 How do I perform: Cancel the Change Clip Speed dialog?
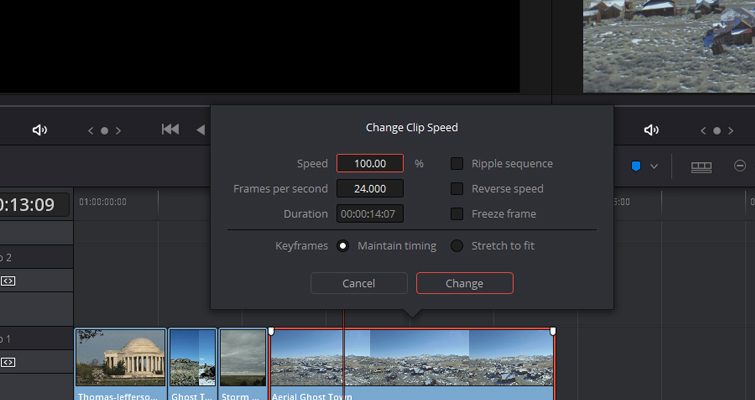point(359,284)
